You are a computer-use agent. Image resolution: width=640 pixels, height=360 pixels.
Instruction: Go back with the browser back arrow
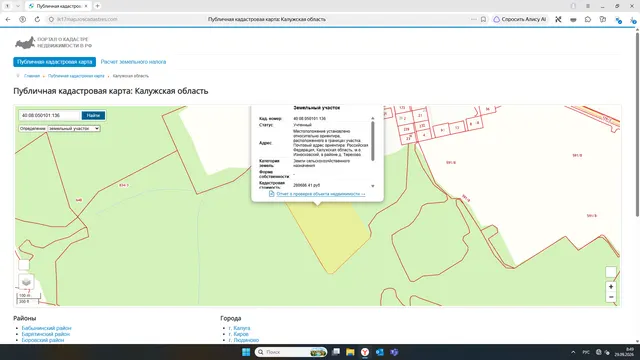coord(8,19)
